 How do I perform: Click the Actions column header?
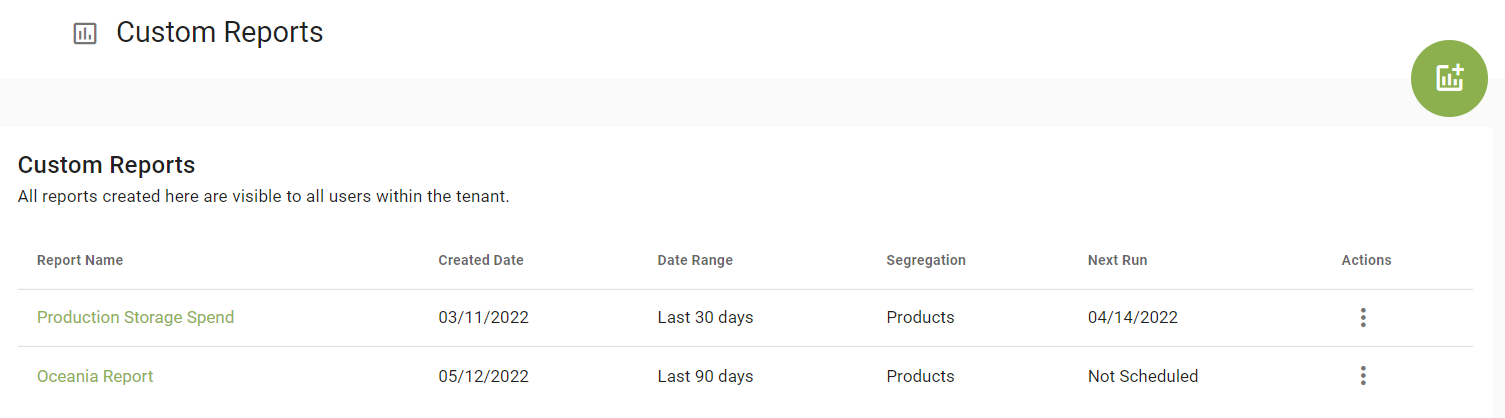1366,260
